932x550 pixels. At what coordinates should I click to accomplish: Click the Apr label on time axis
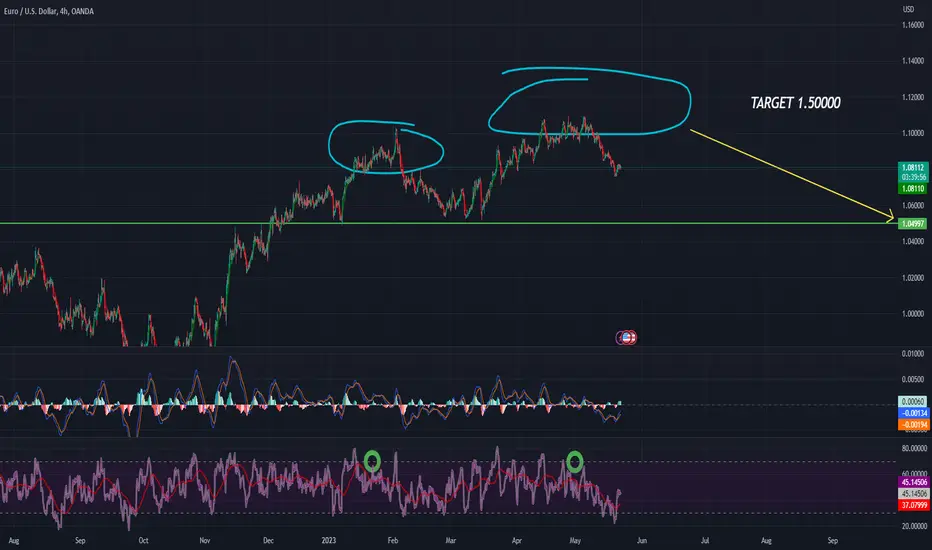point(517,540)
